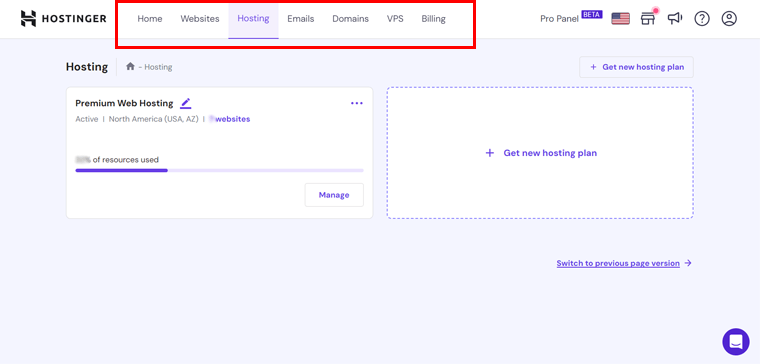Click the Active status text
The image size is (760, 364).
point(87,119)
